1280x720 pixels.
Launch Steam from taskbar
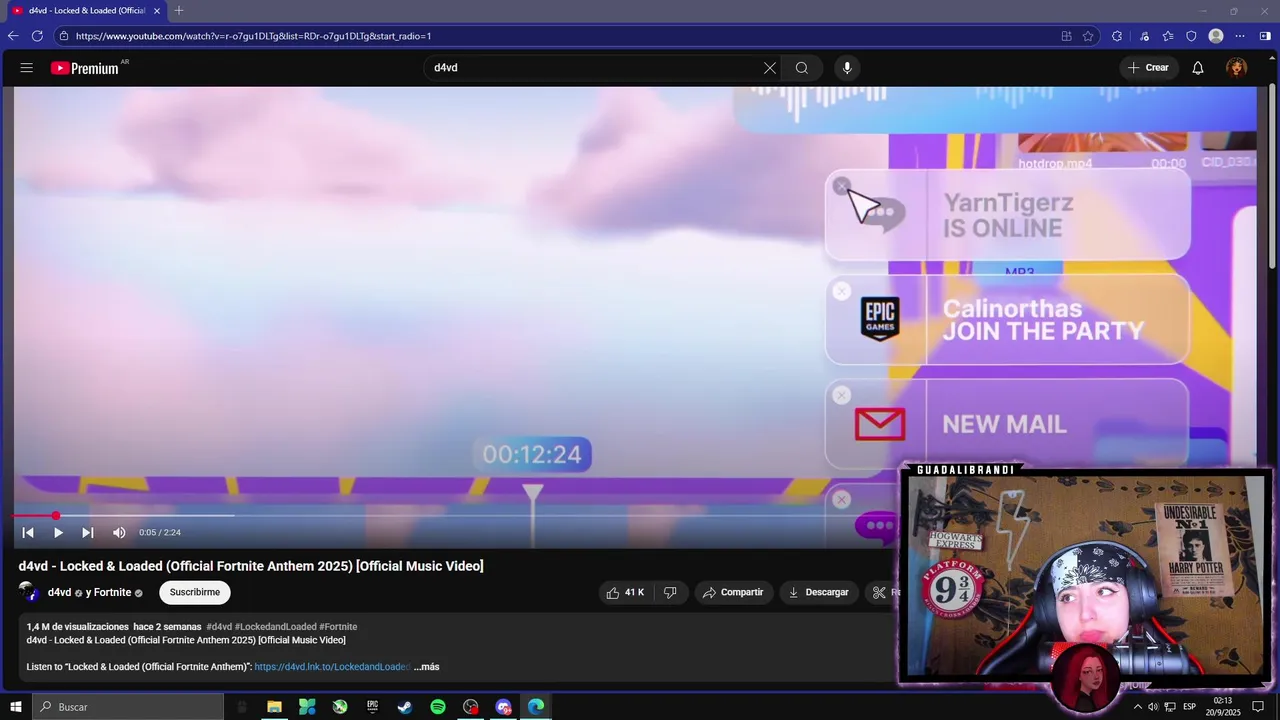pyautogui.click(x=405, y=707)
